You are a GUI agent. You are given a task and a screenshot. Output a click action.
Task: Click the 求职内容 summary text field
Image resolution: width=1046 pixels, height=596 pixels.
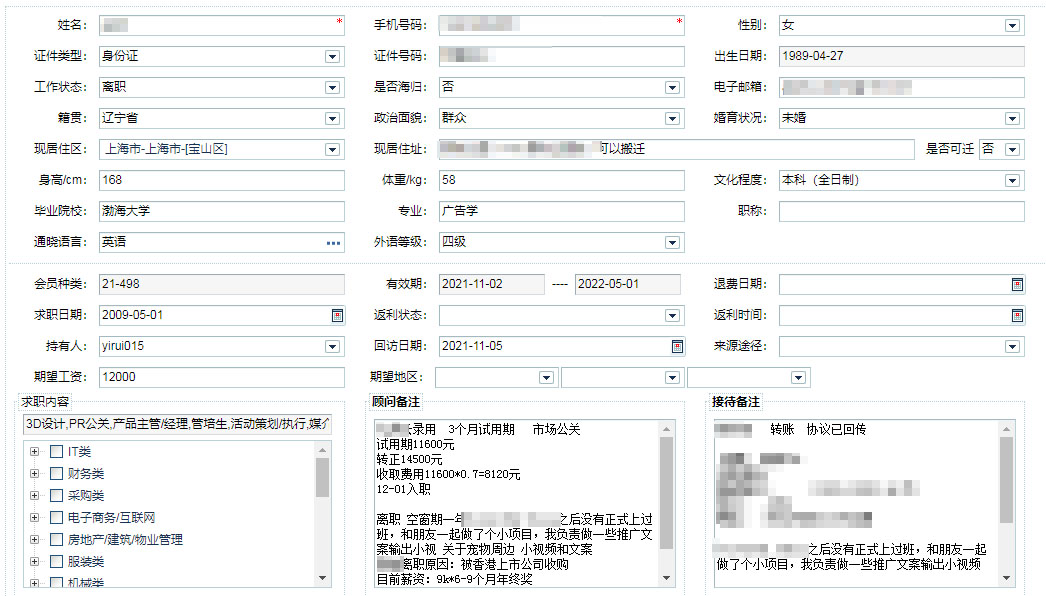click(177, 424)
